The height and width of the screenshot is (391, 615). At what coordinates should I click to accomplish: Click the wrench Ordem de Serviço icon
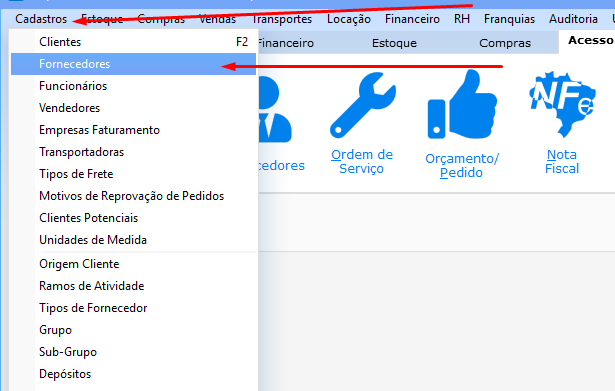(362, 105)
